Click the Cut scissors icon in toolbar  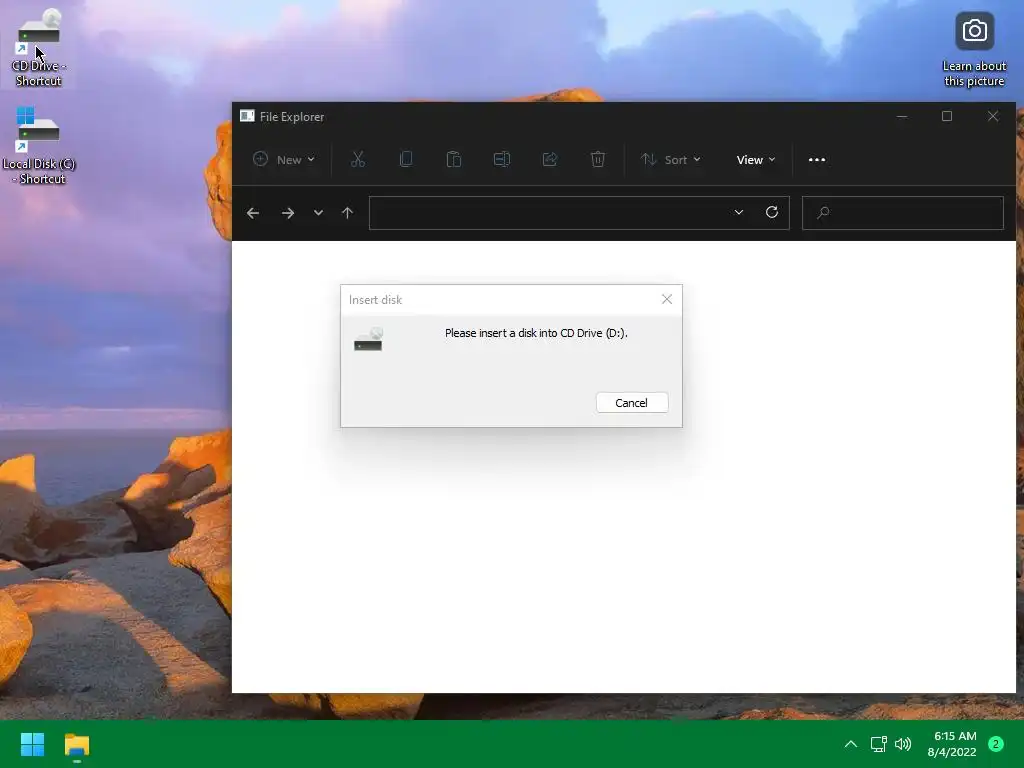pyautogui.click(x=357, y=159)
